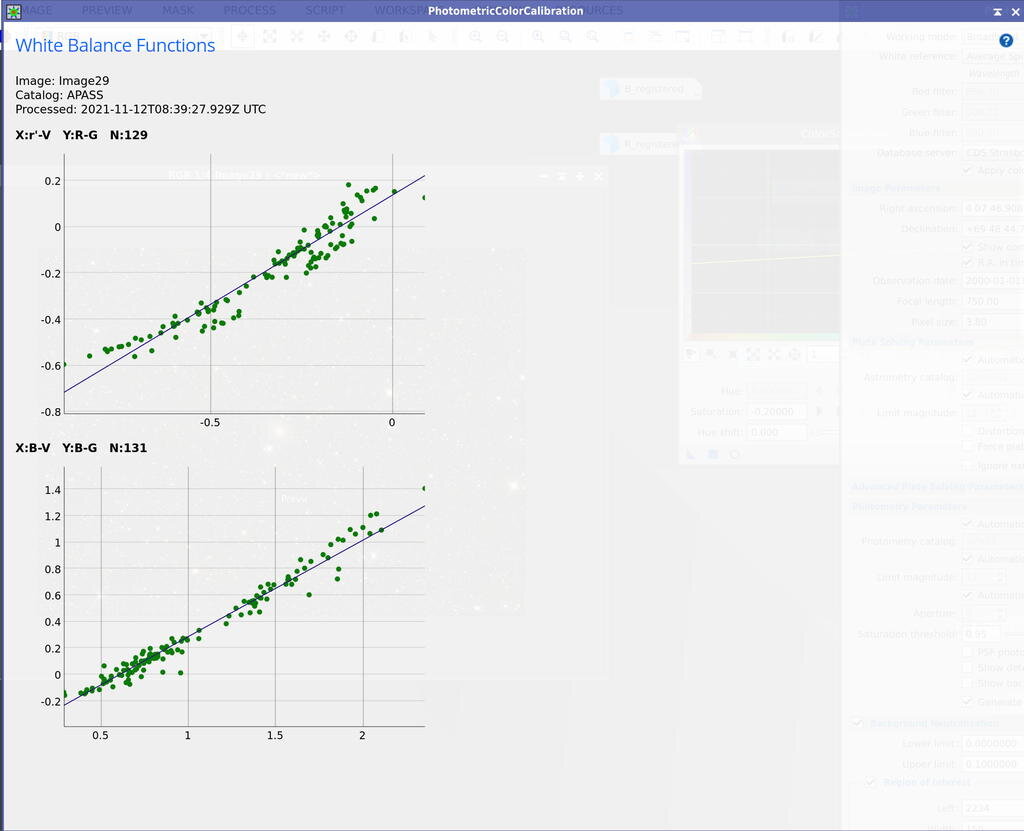Click the 1.4 y-axis tick of lower graph
The width and height of the screenshot is (1024, 831).
(53, 490)
